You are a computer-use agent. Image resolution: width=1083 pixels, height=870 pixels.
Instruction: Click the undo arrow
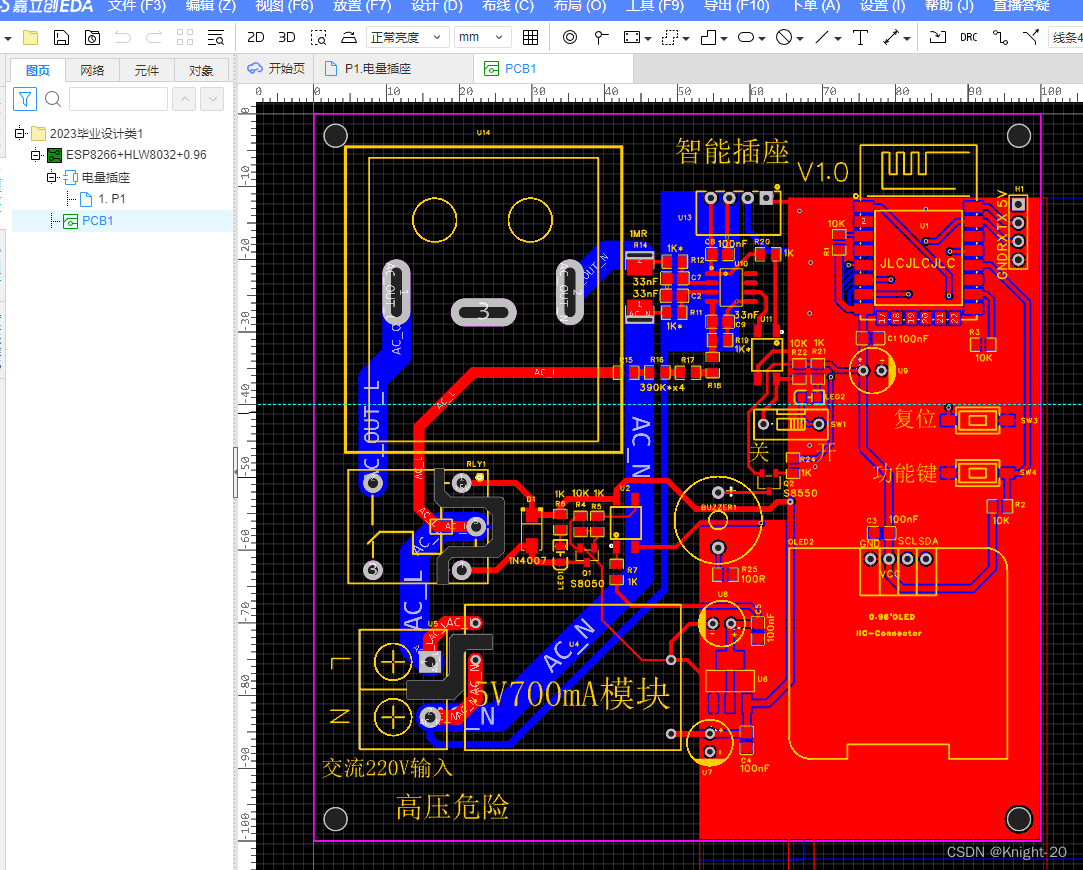pos(123,37)
